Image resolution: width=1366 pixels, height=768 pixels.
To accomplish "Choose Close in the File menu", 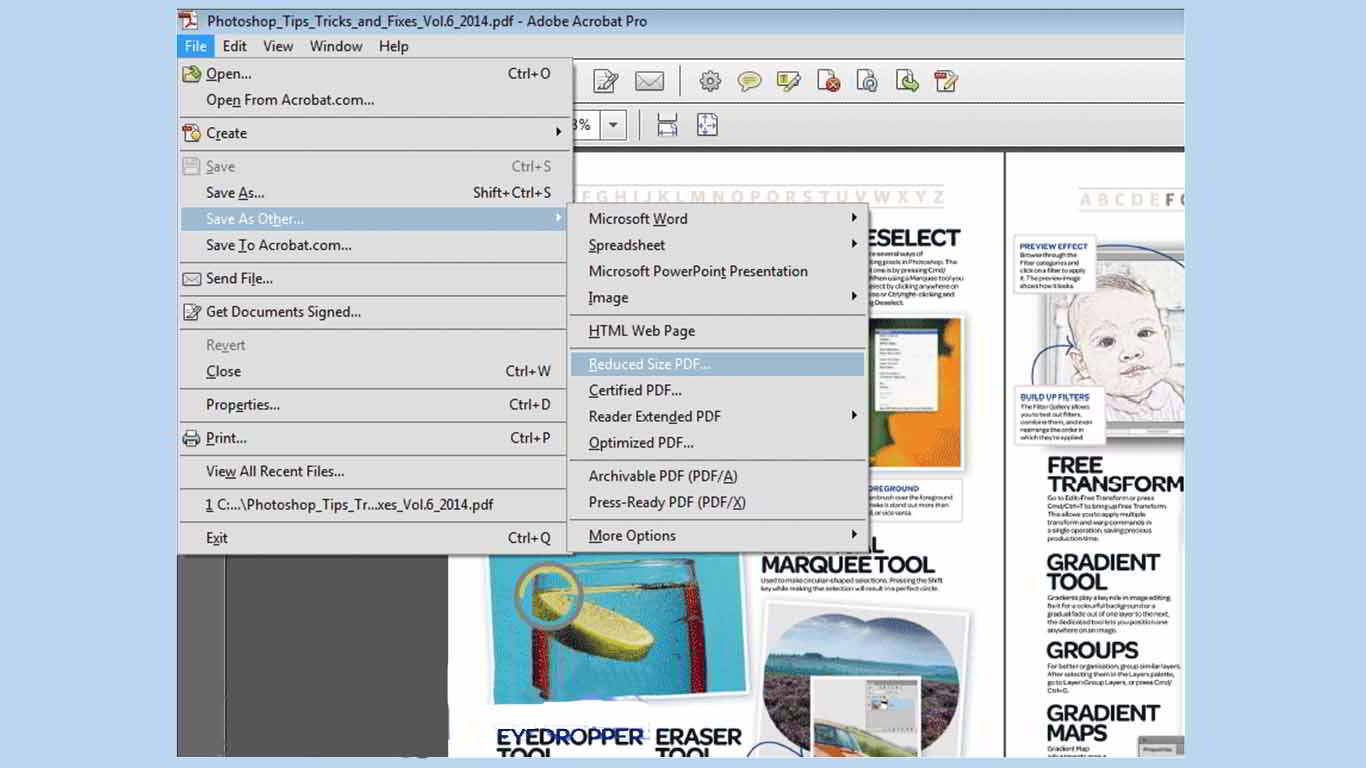I will pyautogui.click(x=371, y=371).
